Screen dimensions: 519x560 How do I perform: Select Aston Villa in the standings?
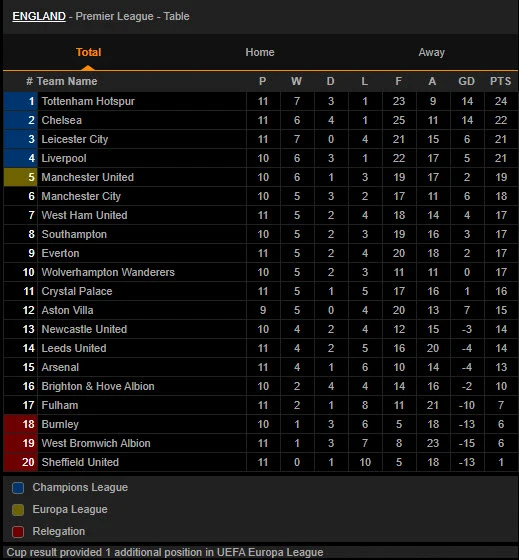(67, 310)
